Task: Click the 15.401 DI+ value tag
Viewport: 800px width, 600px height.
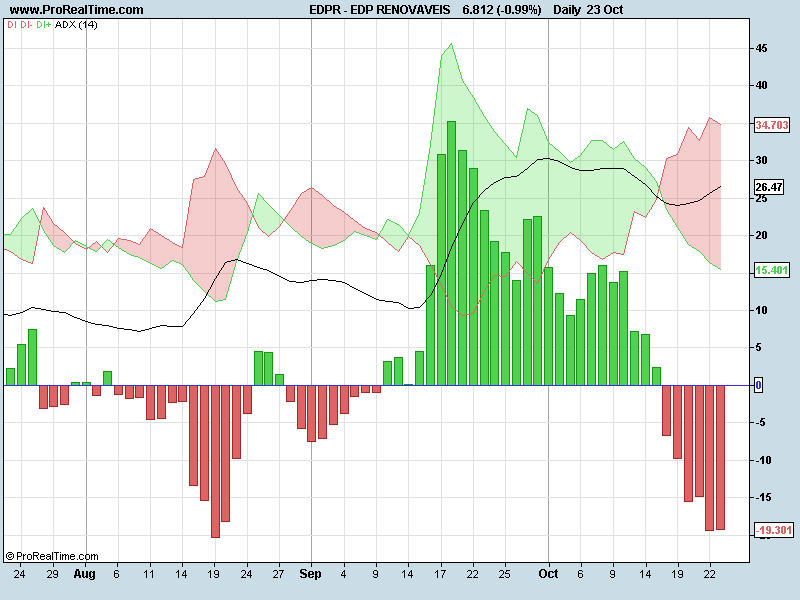Action: click(x=772, y=270)
